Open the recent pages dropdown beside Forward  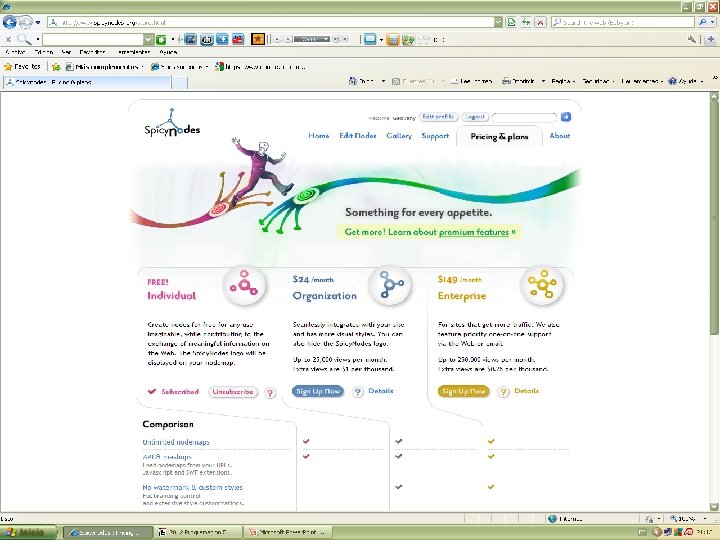point(38,22)
